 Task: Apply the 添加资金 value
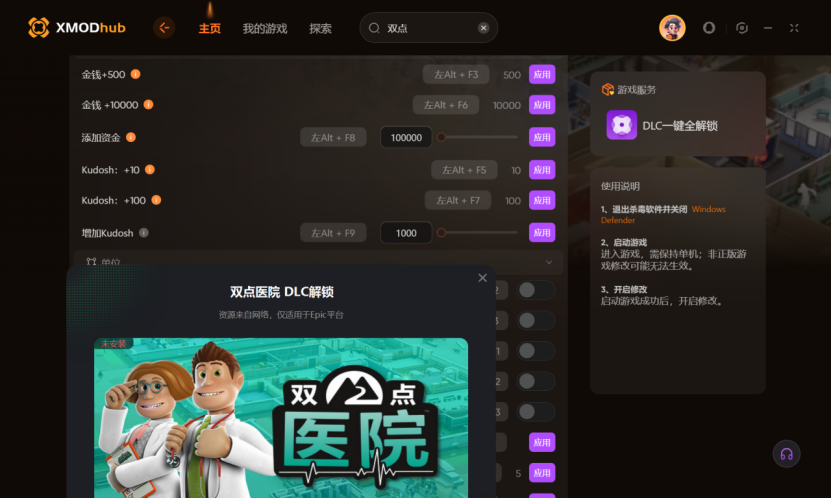[542, 137]
